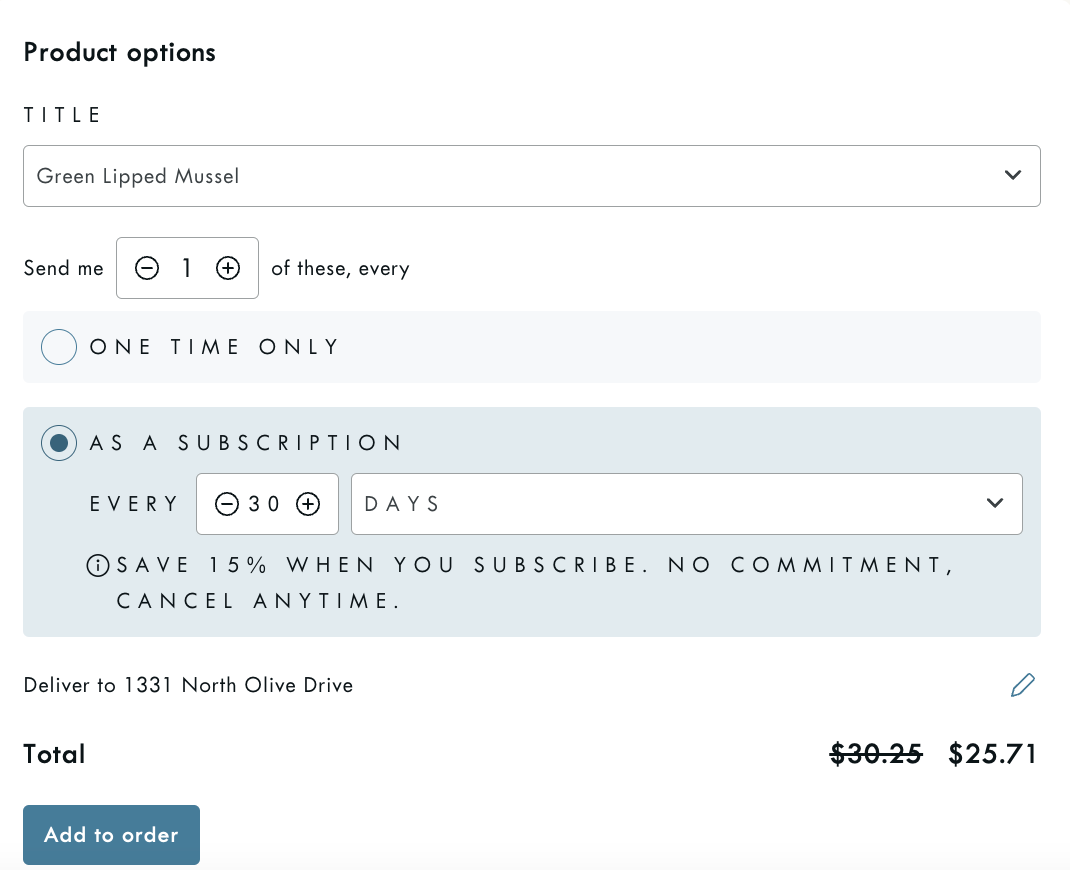Viewport: 1070px width, 870px height.
Task: Reduce subscription interval using minus icon
Action: (227, 504)
